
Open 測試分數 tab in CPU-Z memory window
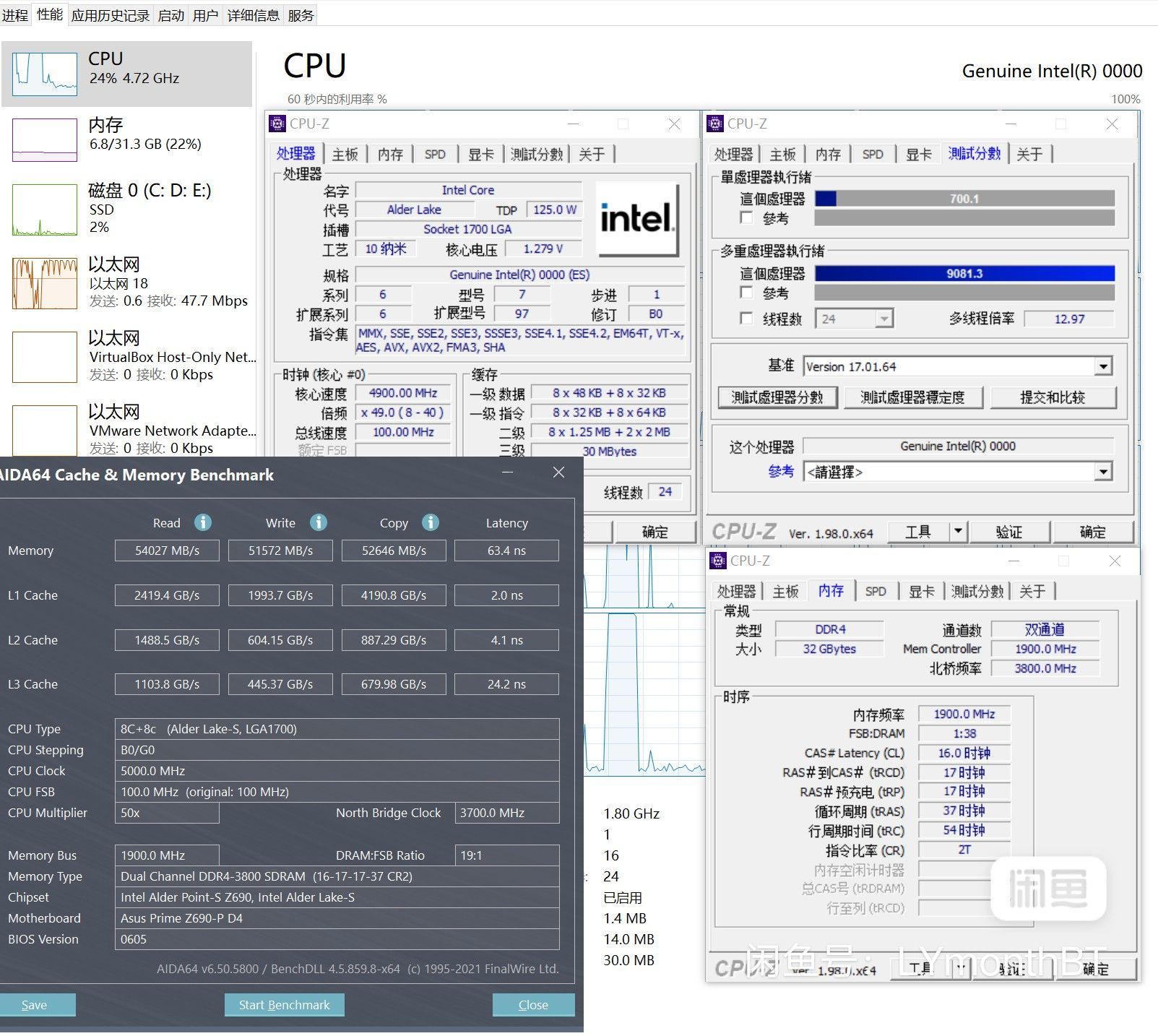point(977,591)
